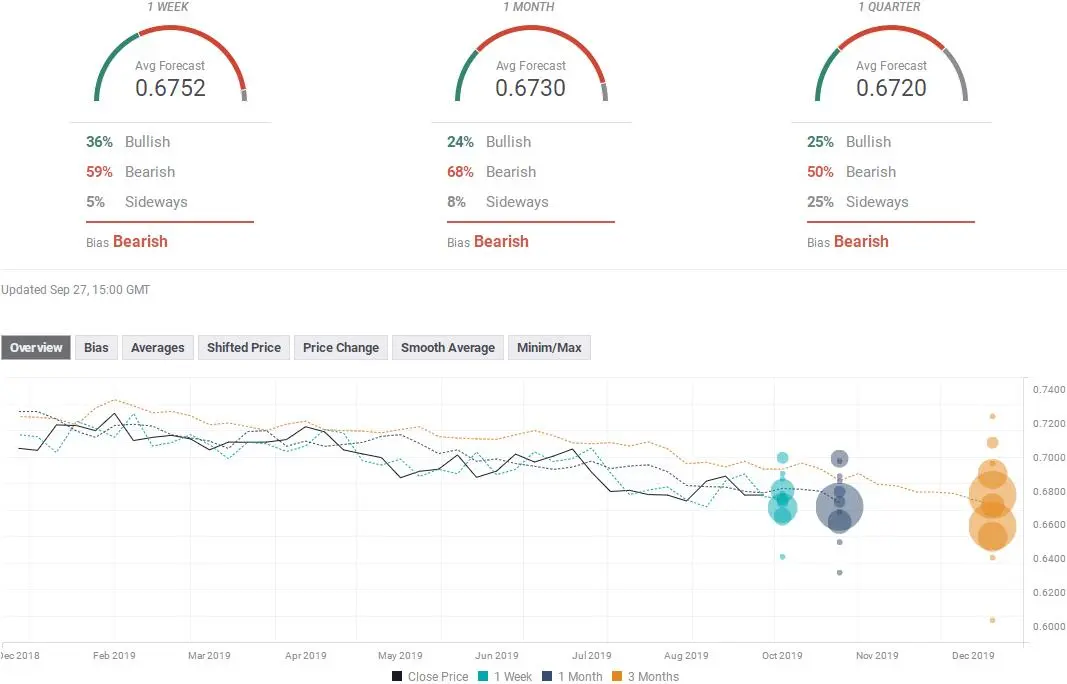The image size is (1067, 684).
Task: Click the 24% Bullish row
Action: click(489, 142)
